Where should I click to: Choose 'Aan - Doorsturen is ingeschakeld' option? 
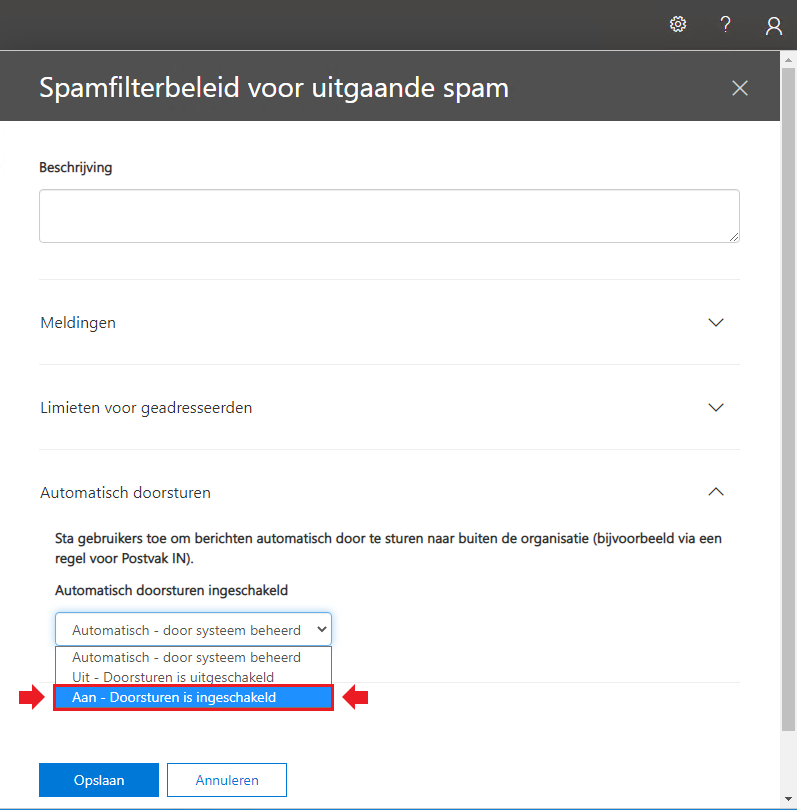[x=193, y=697]
